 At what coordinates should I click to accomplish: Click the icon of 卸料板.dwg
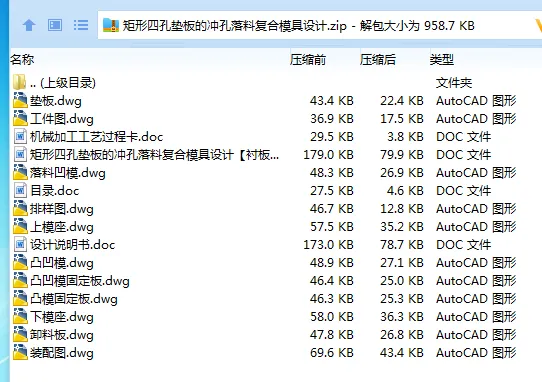(x=20, y=334)
